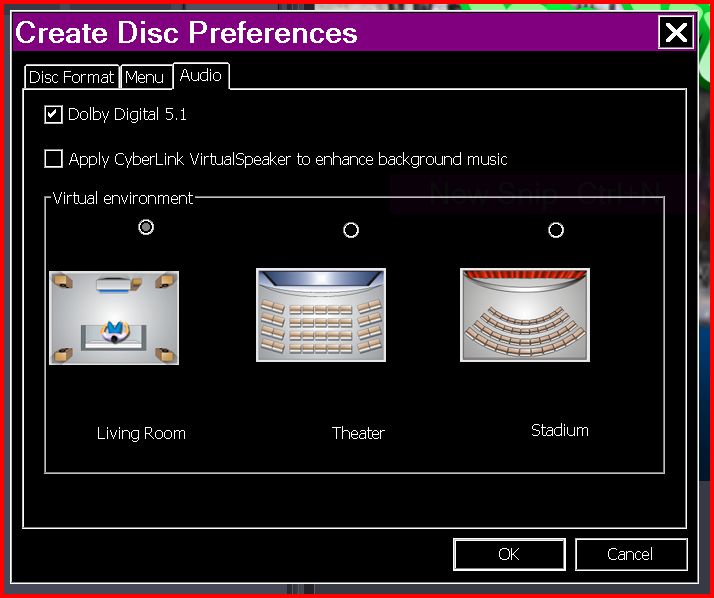The height and width of the screenshot is (598, 714).
Task: Pick the Stadium radio button
Action: 556,230
